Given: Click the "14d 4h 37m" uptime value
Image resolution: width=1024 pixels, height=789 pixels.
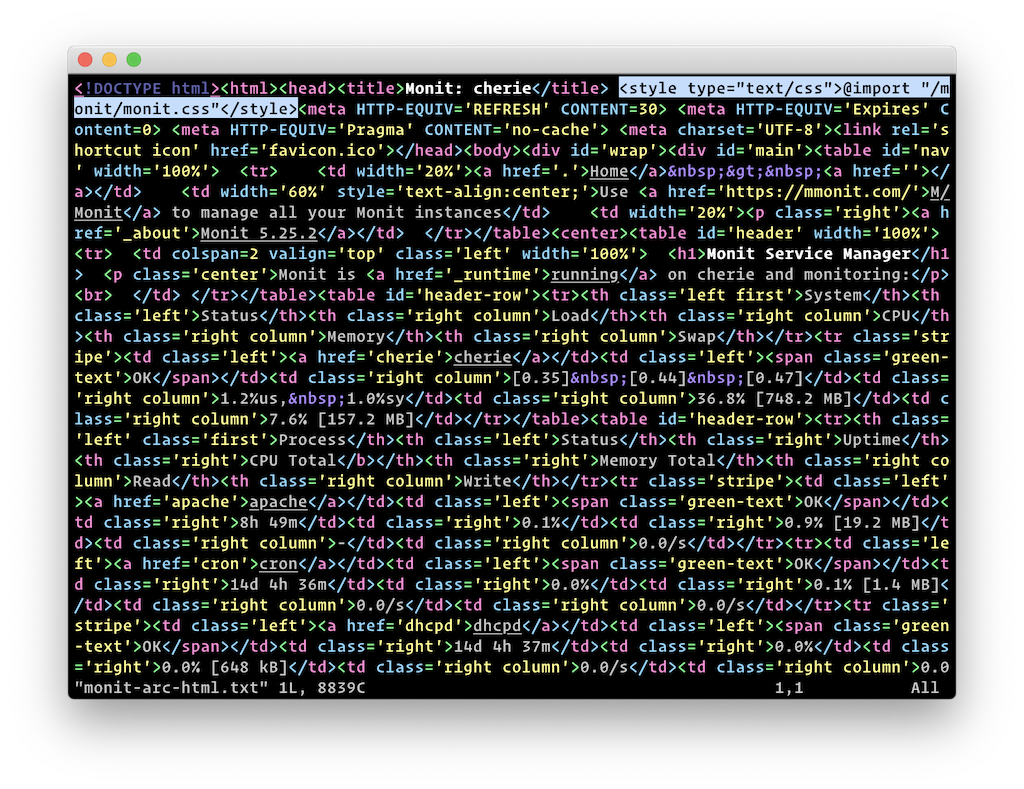Looking at the screenshot, I should [502, 647].
